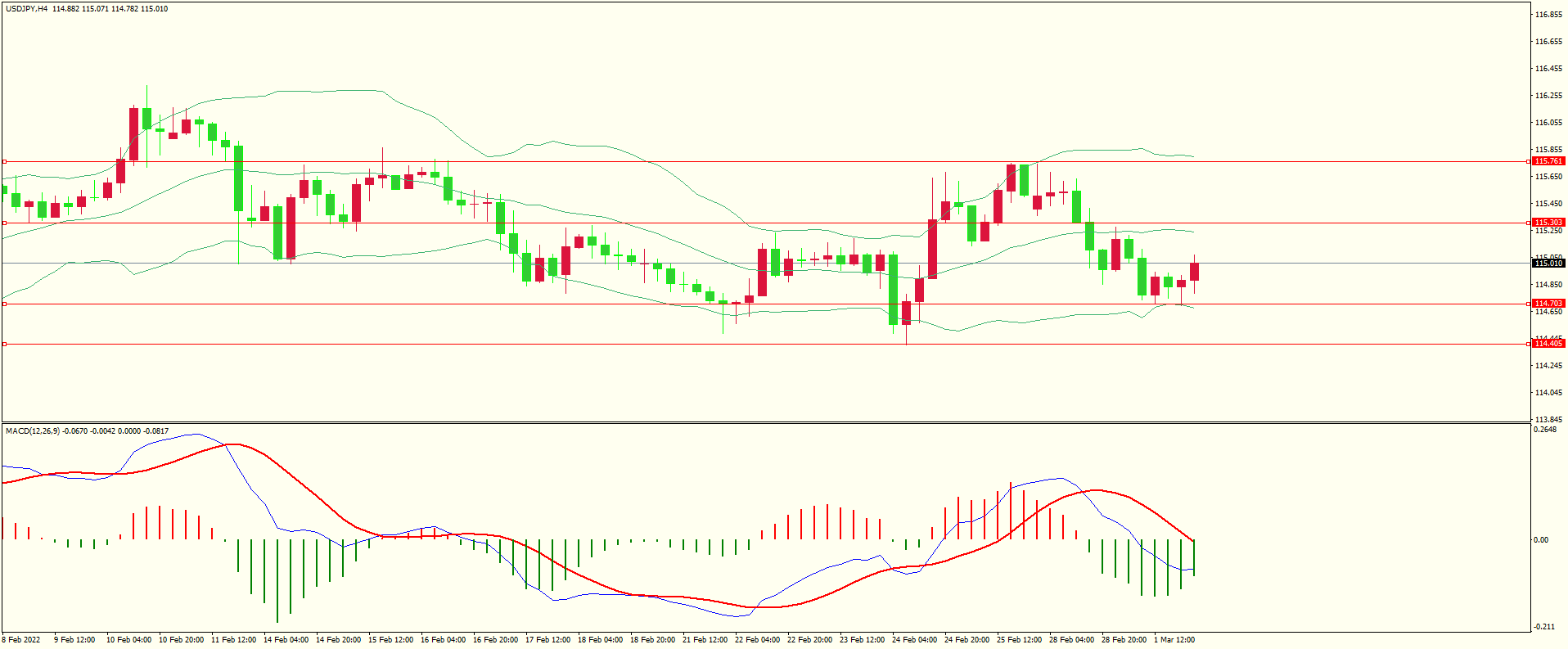Click the 18 Feb 04:00 time label
The image size is (1568, 649).
click(600, 640)
